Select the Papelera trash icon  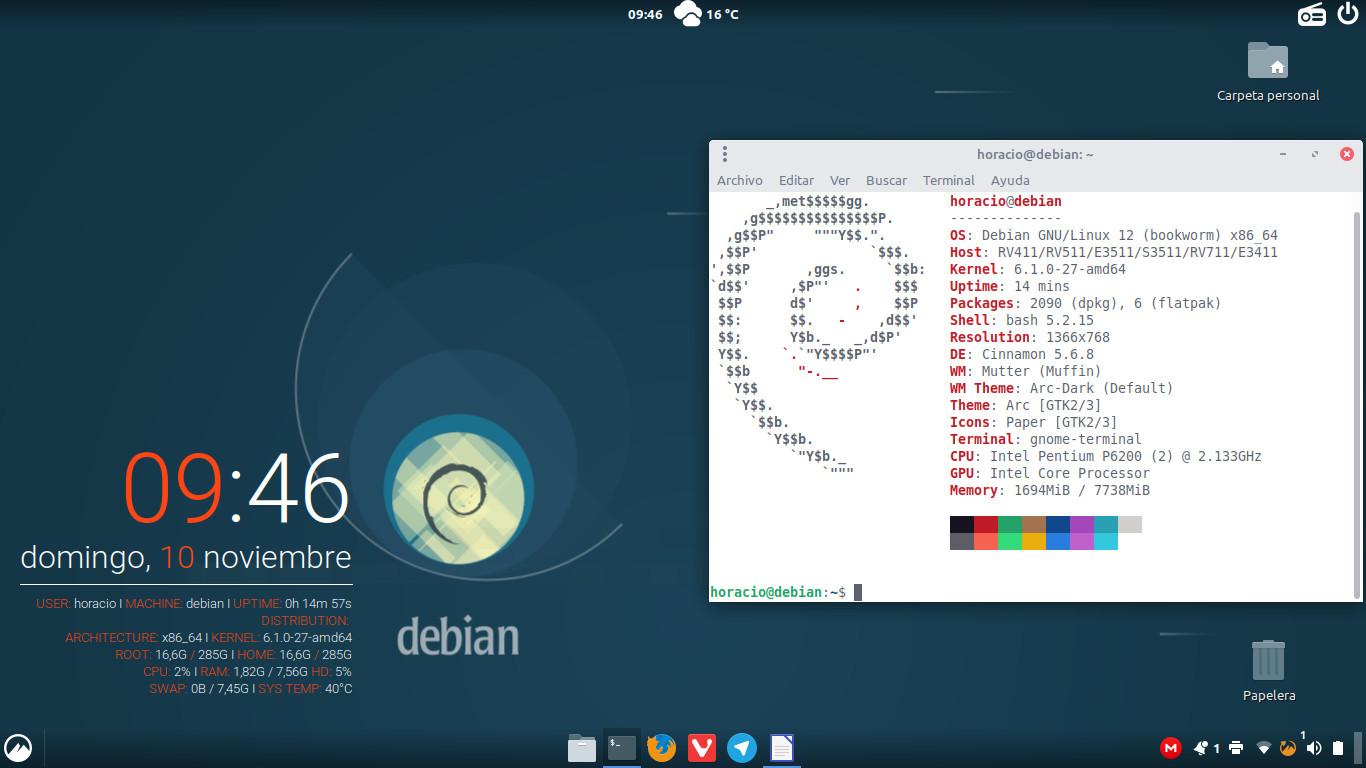tap(1268, 670)
